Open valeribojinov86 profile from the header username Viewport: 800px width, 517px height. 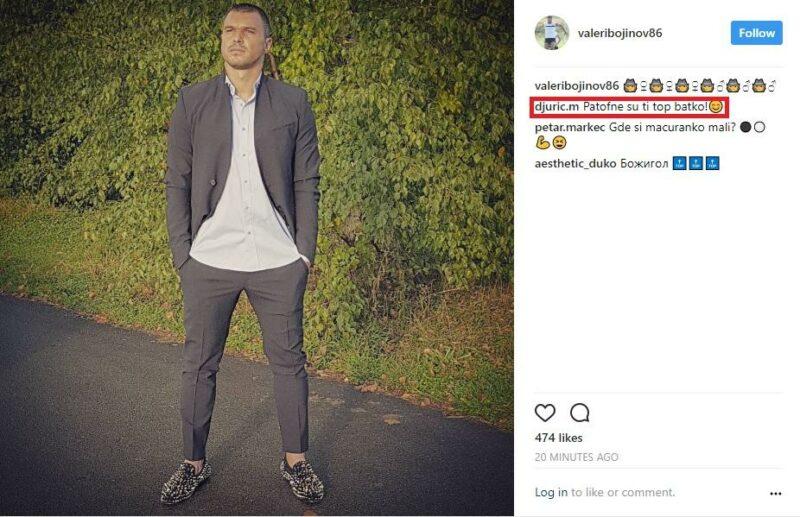(x=620, y=33)
